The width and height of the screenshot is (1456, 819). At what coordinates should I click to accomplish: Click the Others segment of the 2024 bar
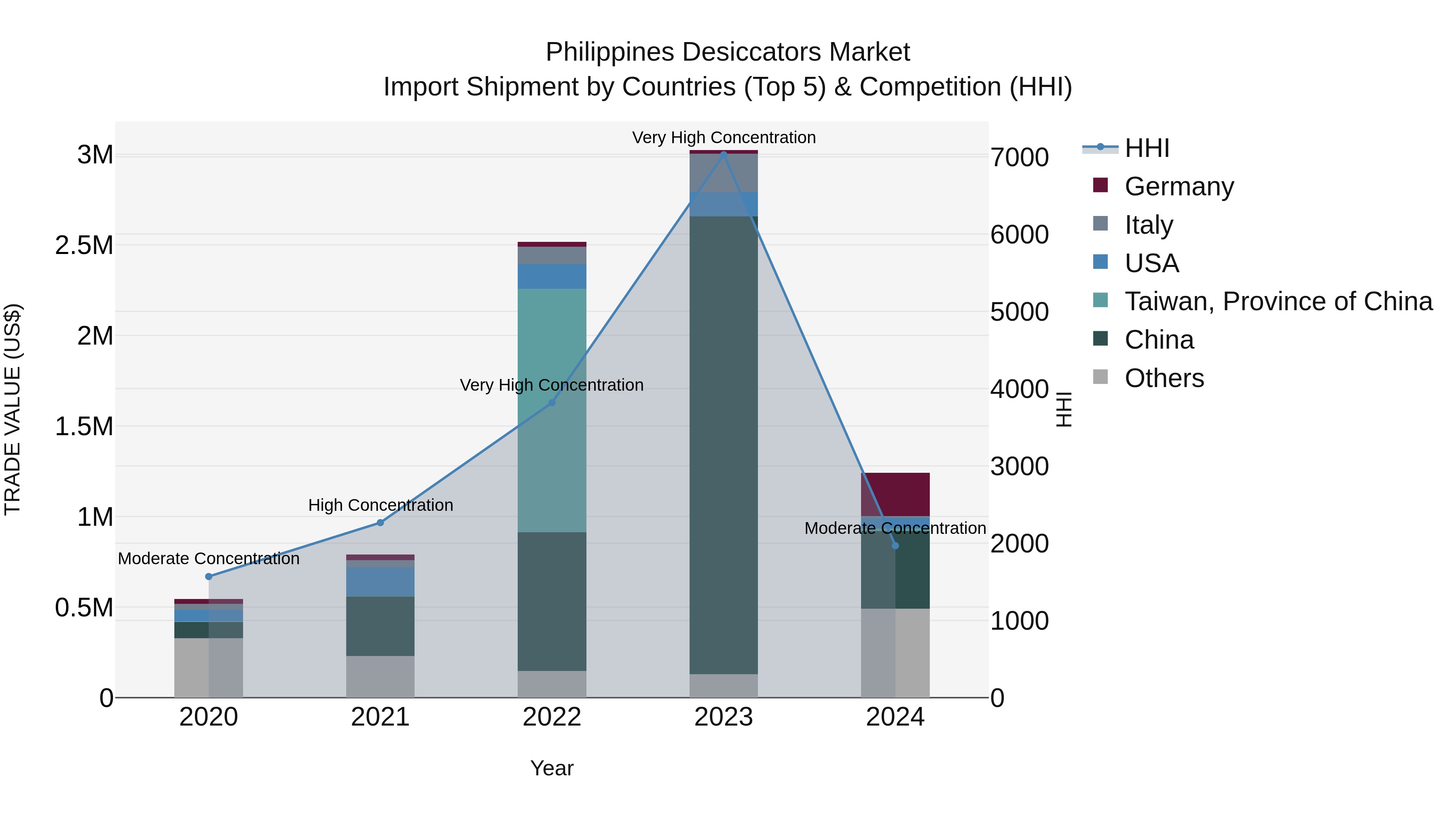click(895, 653)
